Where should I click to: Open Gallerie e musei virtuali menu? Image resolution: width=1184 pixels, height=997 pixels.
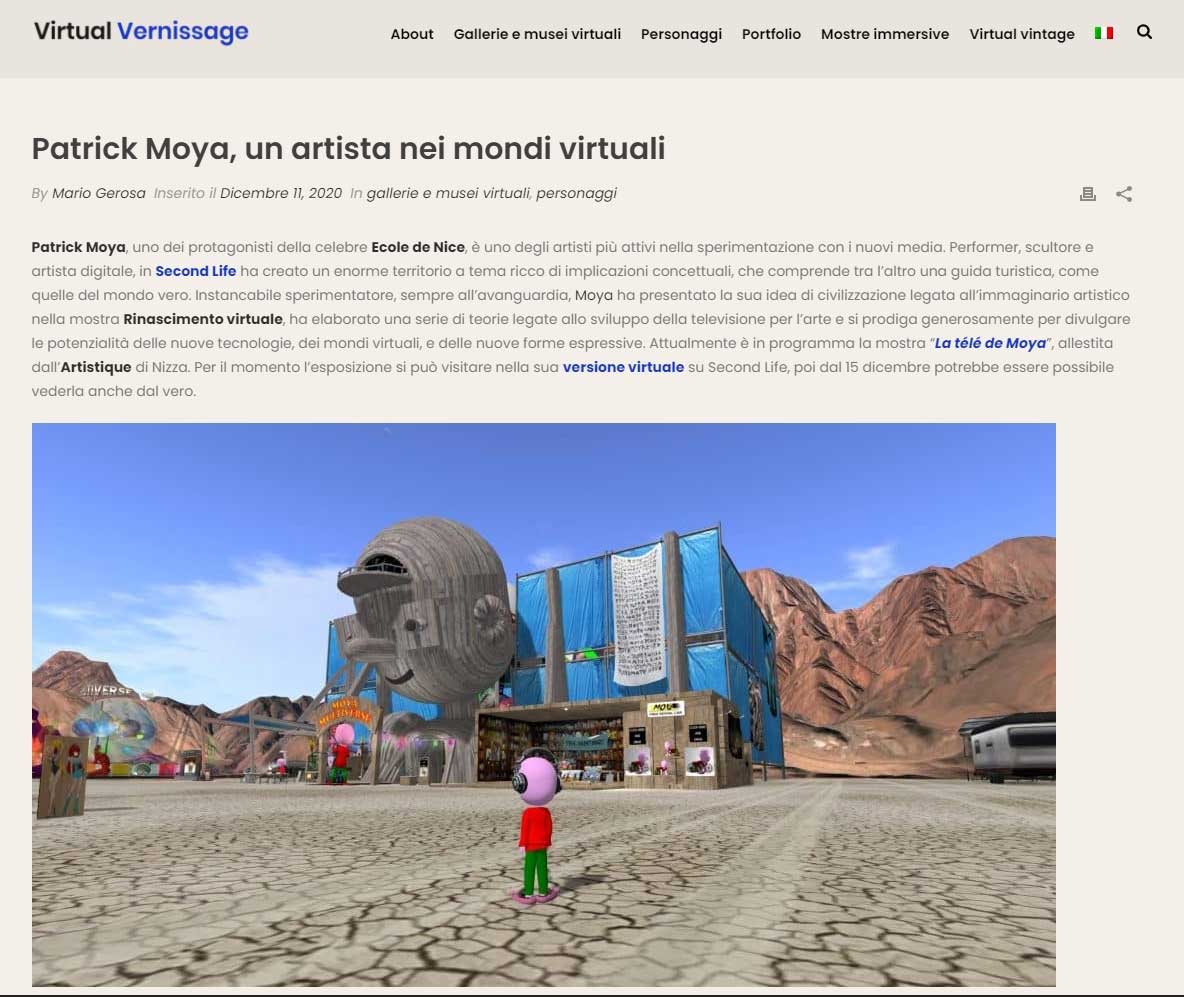click(537, 34)
